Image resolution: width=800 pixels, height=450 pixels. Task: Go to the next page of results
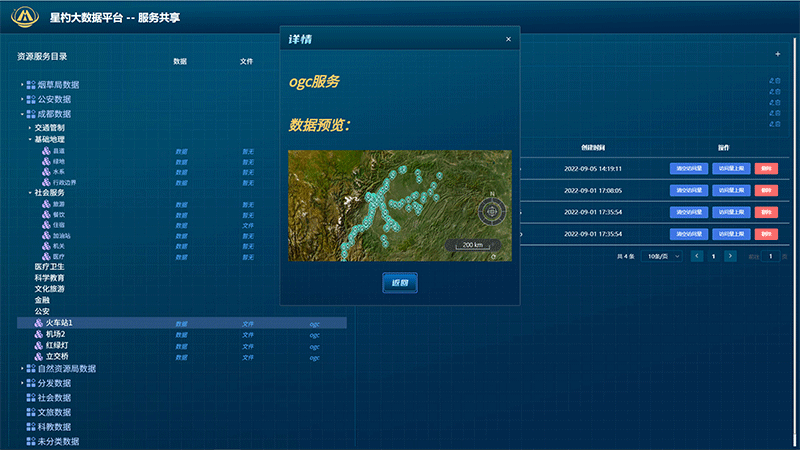click(x=731, y=257)
